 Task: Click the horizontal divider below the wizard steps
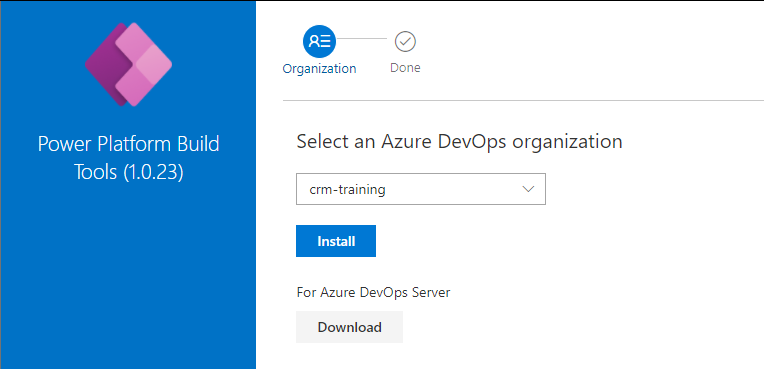tap(523, 101)
